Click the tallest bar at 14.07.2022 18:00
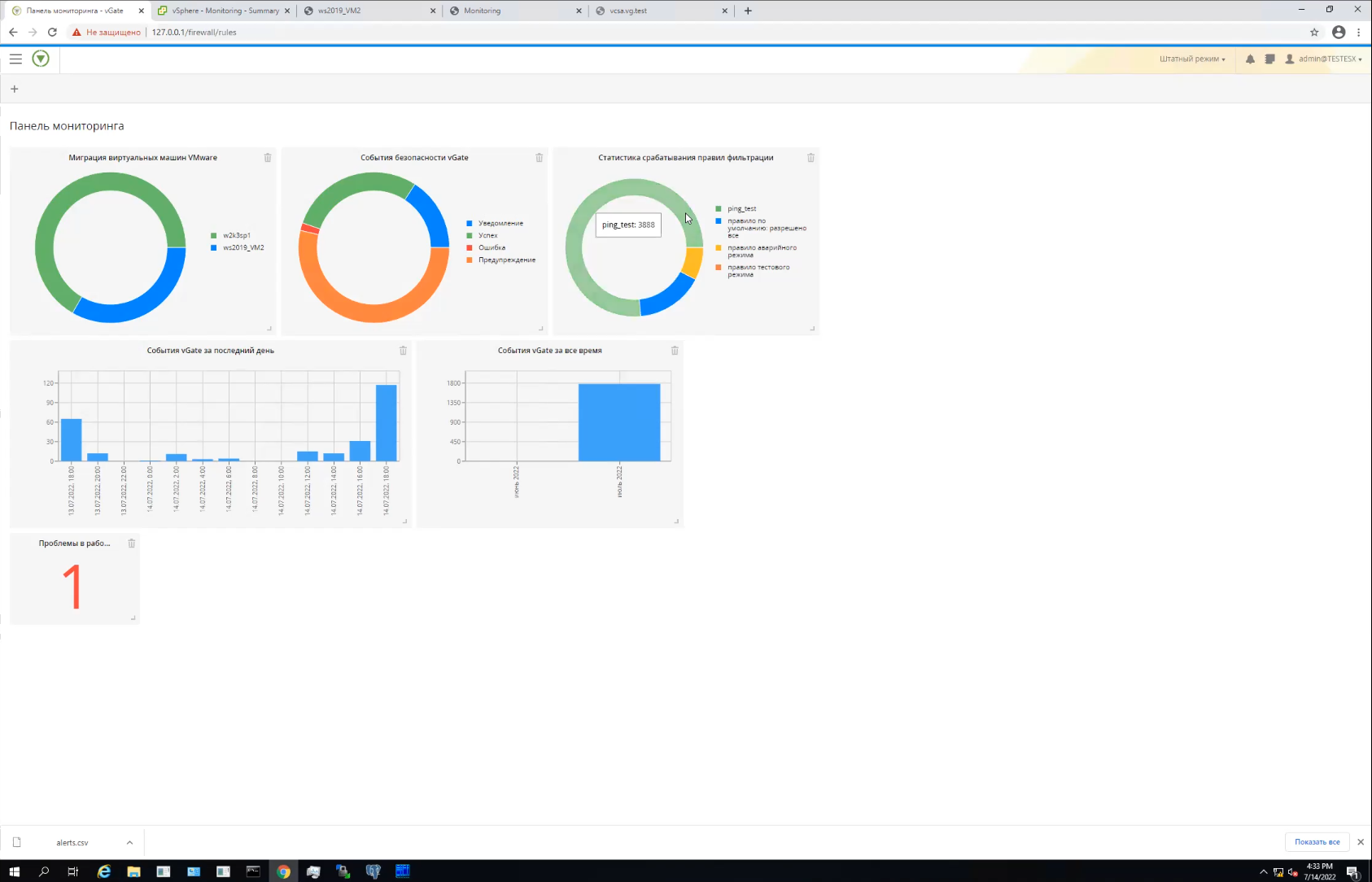The height and width of the screenshot is (882, 1372). click(x=387, y=423)
